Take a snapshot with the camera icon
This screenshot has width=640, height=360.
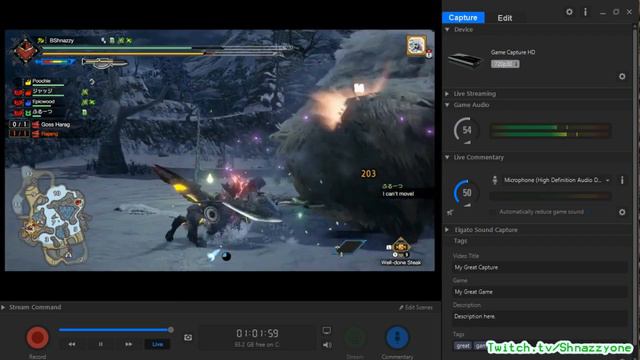pos(188,338)
